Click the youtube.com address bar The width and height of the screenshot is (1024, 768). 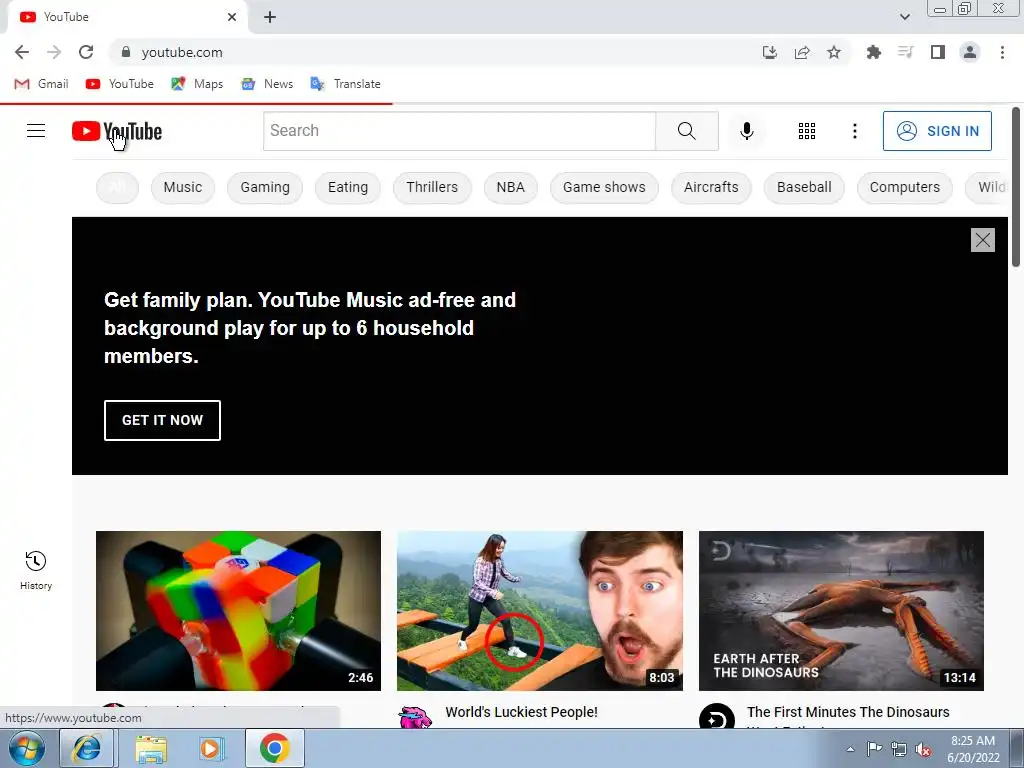pos(431,52)
